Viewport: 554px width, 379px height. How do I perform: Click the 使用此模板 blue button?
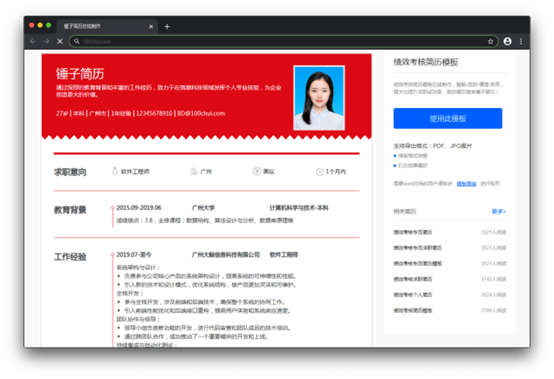click(x=448, y=118)
